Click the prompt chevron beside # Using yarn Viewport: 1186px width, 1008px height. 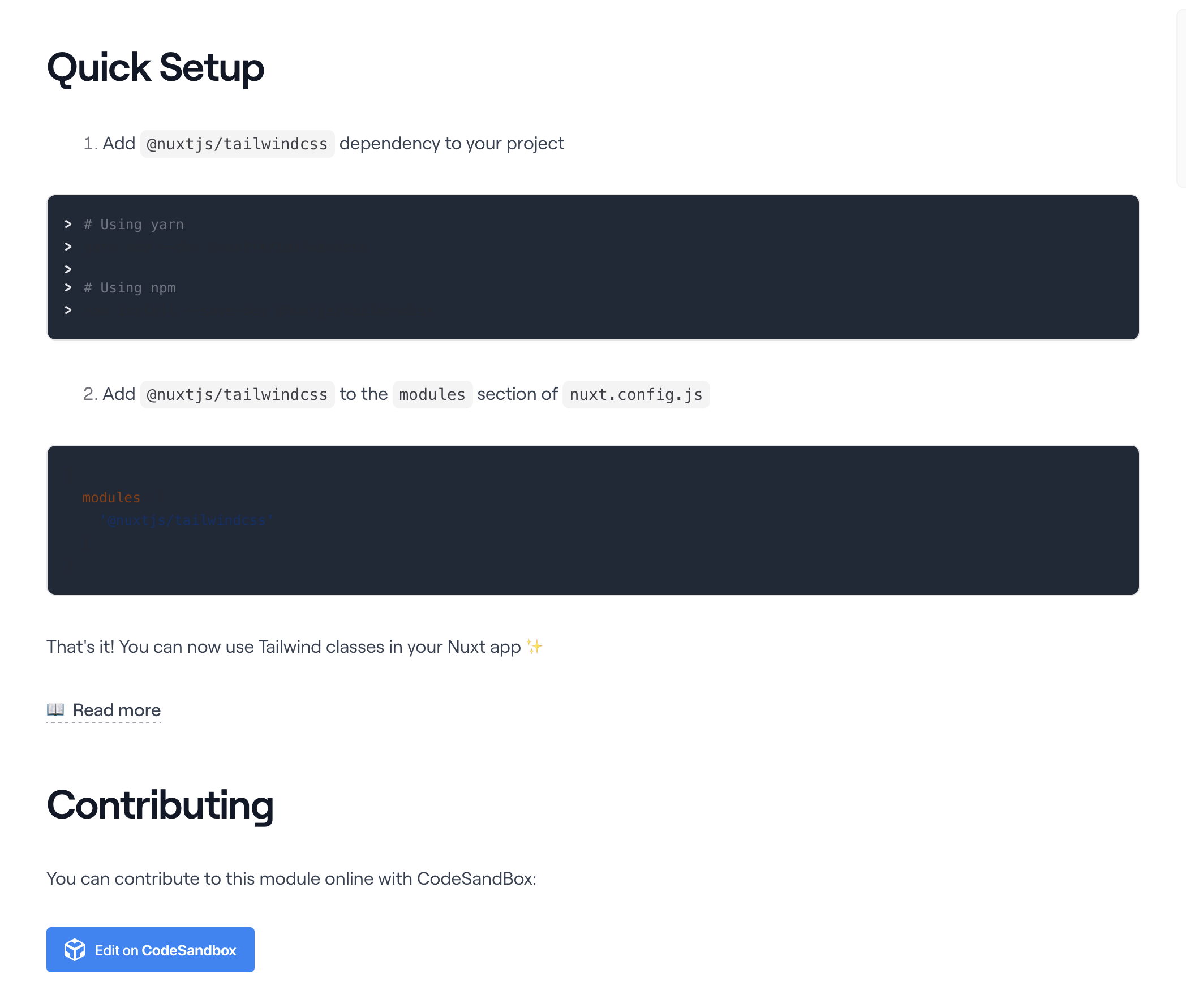click(x=68, y=224)
